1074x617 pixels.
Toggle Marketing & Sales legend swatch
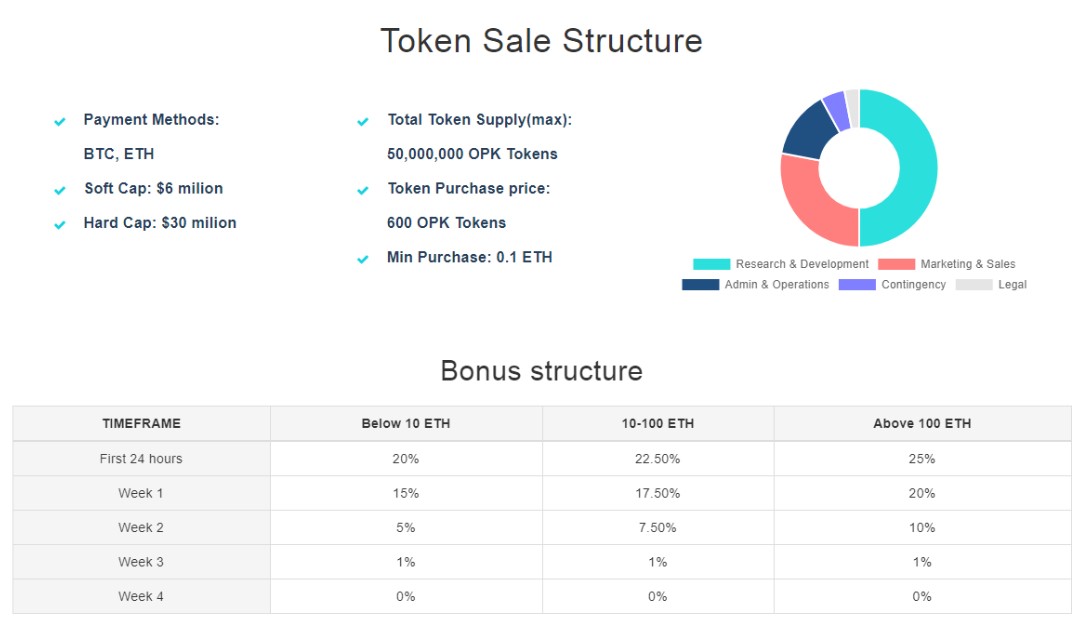[896, 264]
